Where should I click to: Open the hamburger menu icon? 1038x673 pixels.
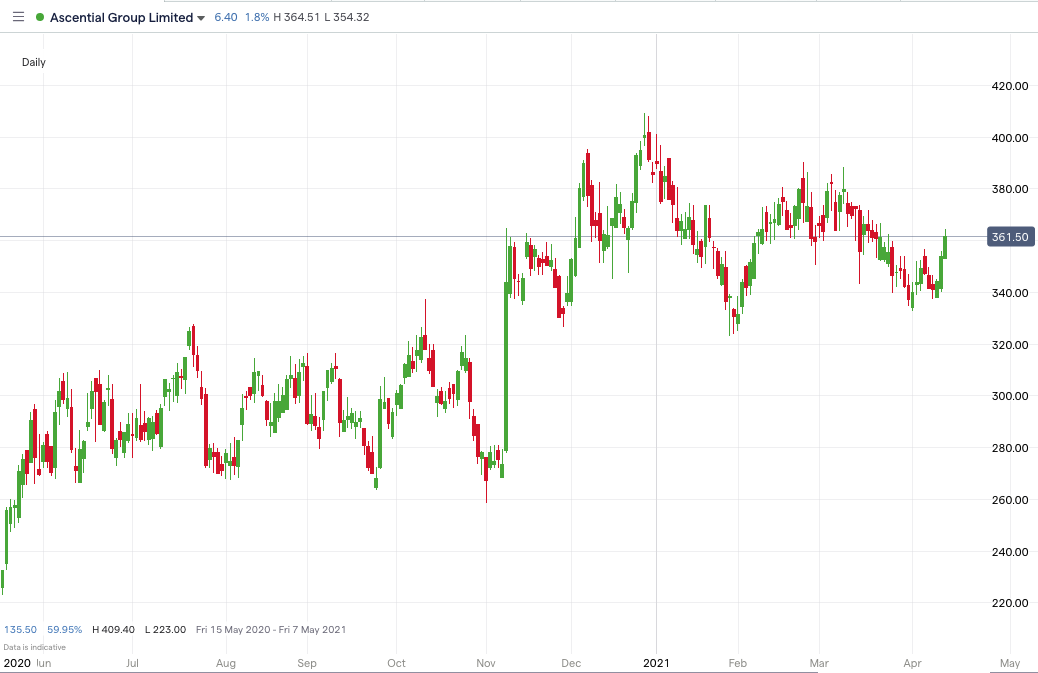[x=18, y=17]
